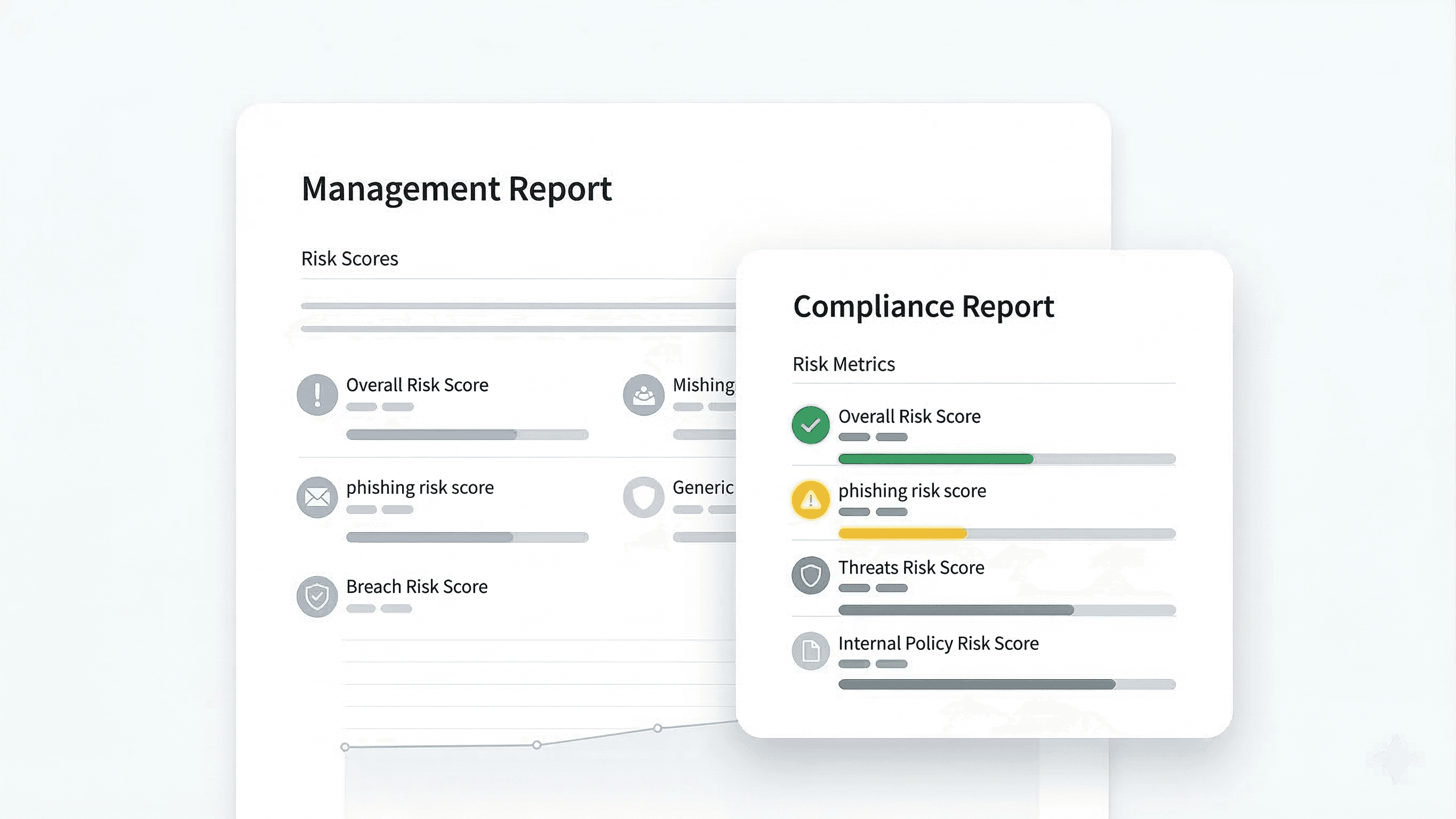Click the envelope phishing risk score icon
The width and height of the screenshot is (1456, 819).
click(317, 497)
